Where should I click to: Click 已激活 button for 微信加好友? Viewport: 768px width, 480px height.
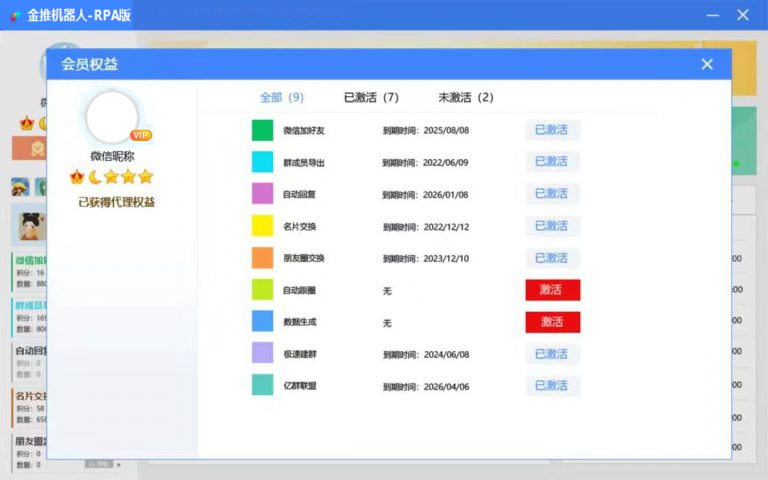(553, 130)
